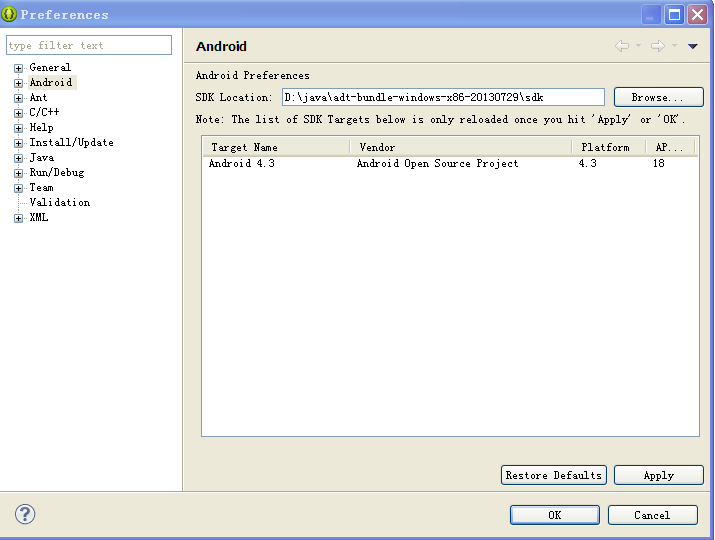Screen dimensions: 715x540
Task: Minimize the Preferences window
Action: click(650, 15)
